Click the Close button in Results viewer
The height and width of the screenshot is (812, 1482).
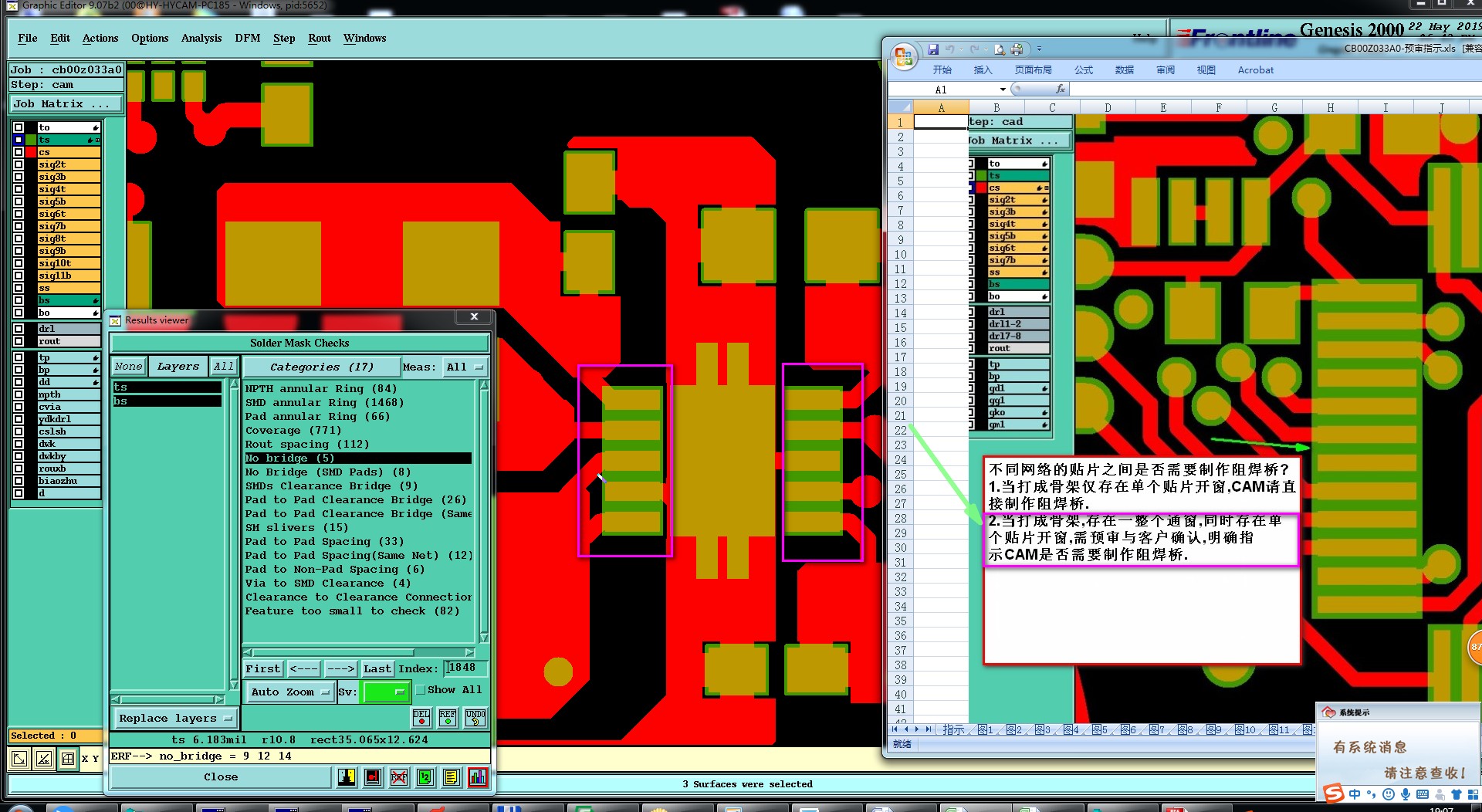(221, 776)
